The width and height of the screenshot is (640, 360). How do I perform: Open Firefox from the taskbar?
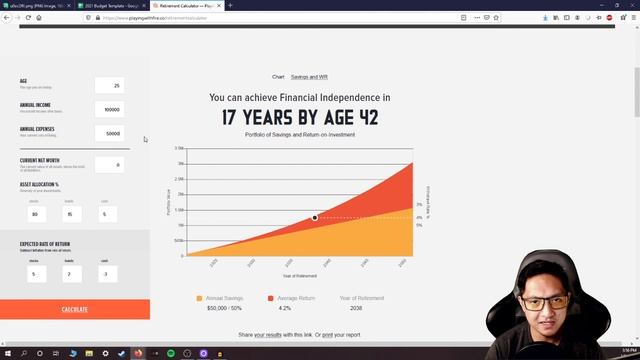click(138, 353)
